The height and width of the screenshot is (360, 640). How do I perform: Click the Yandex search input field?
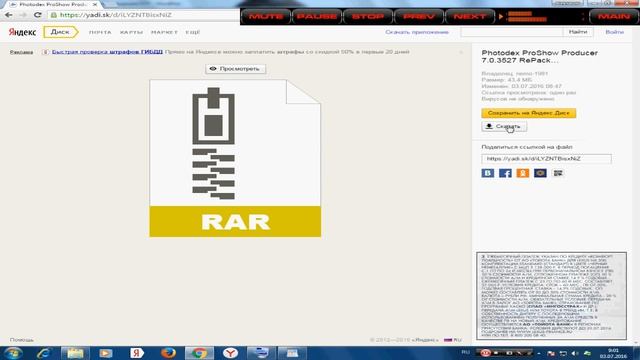point(512,32)
